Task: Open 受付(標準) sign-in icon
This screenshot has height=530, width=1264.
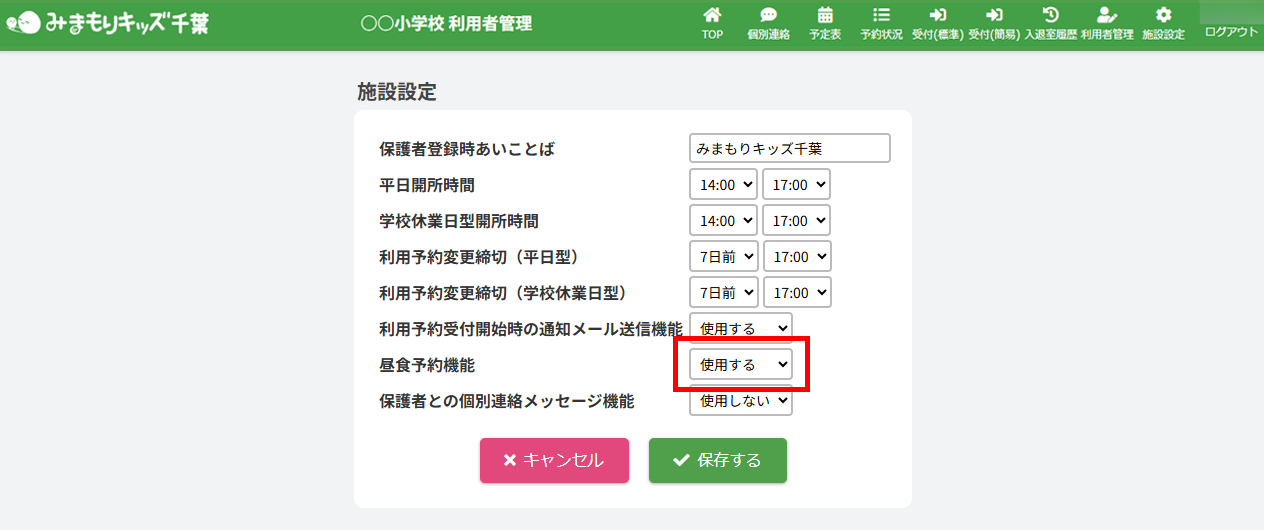Action: pos(937,16)
